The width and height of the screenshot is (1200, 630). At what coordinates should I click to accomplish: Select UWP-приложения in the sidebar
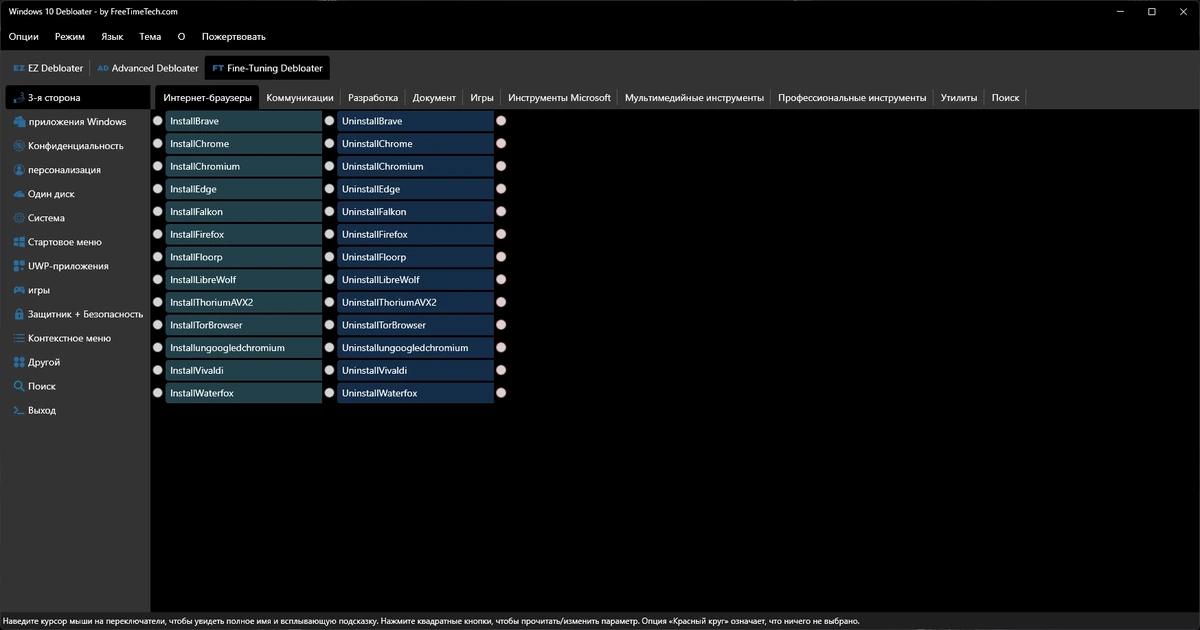[x=77, y=266]
